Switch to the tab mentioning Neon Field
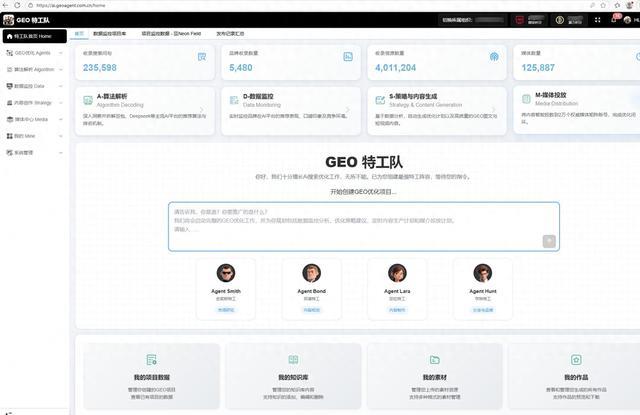This screenshot has height=415, width=640. [x=171, y=34]
